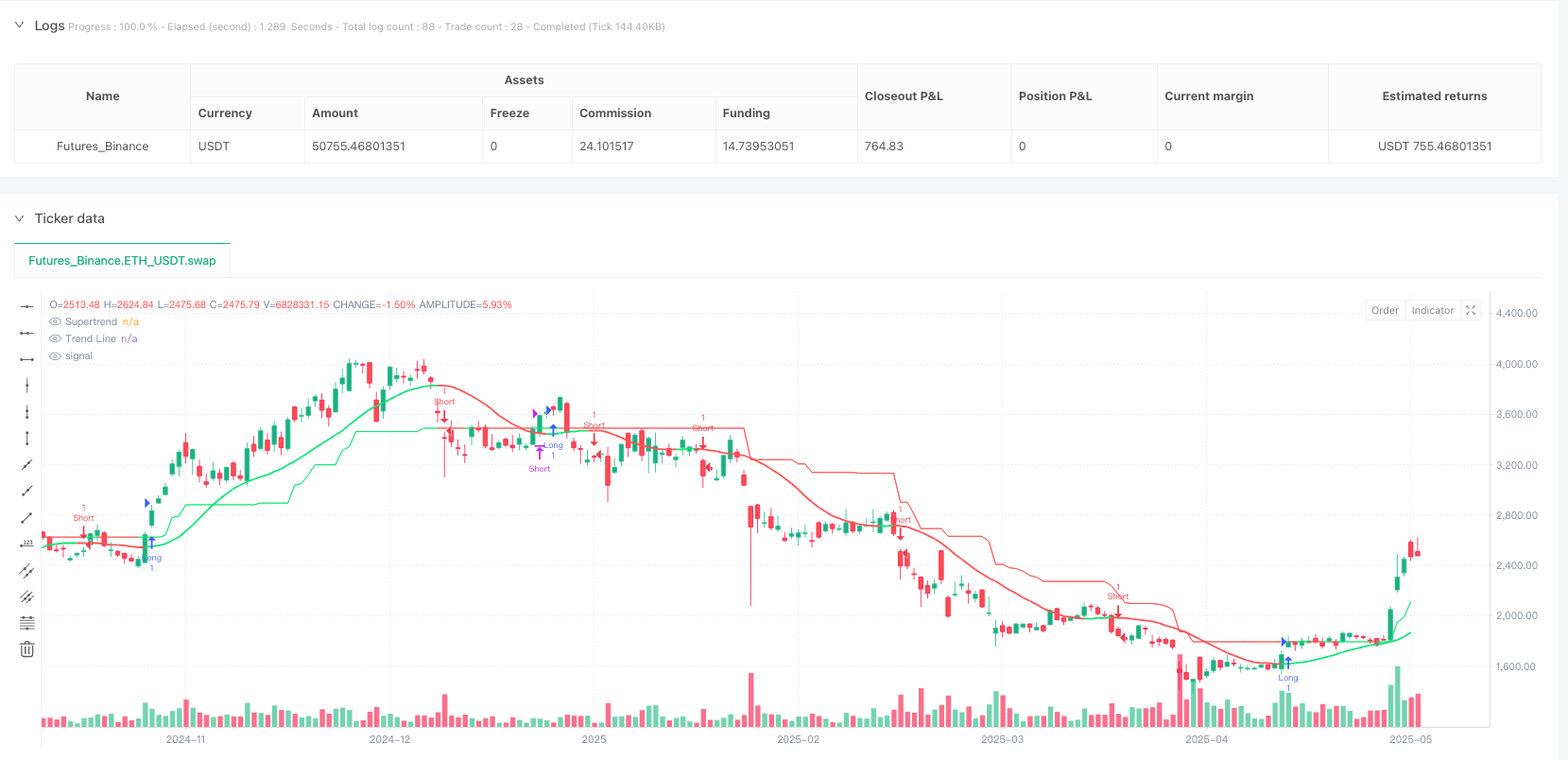Collapse the Ticker data section
Image resolution: width=1568 pixels, height=760 pixels.
[19, 218]
